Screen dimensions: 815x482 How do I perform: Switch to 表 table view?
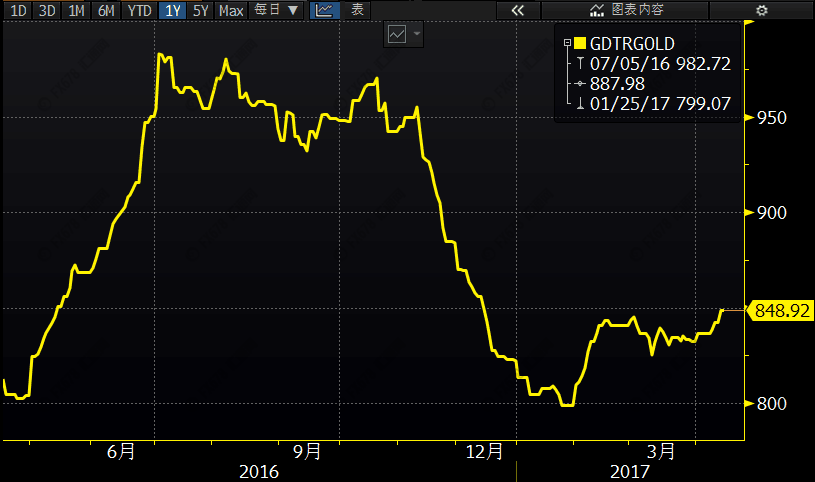point(357,10)
